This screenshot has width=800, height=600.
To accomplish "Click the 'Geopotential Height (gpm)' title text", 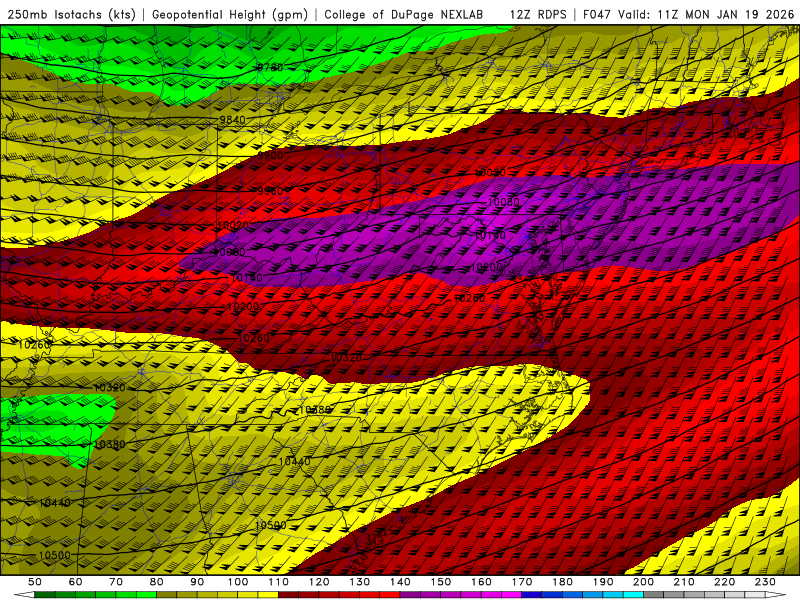I will click(230, 15).
